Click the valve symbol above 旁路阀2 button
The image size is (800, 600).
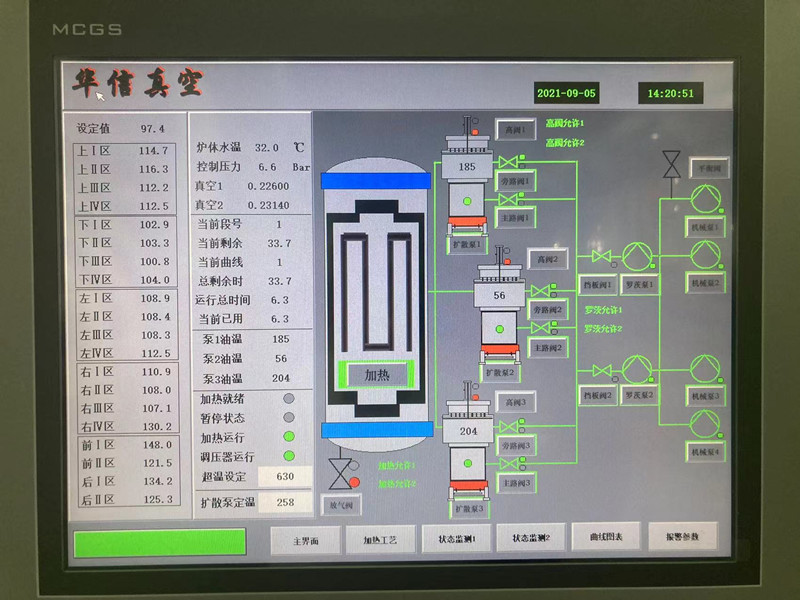[540, 291]
